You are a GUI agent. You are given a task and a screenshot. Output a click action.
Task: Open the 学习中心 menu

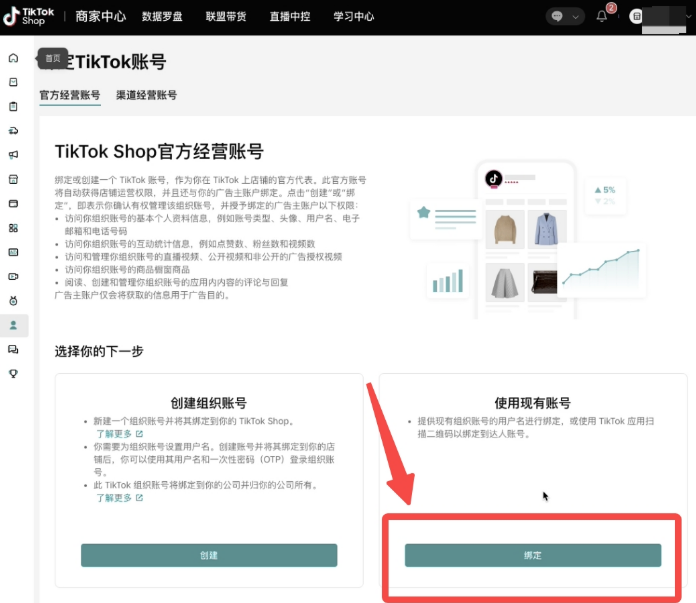click(354, 16)
